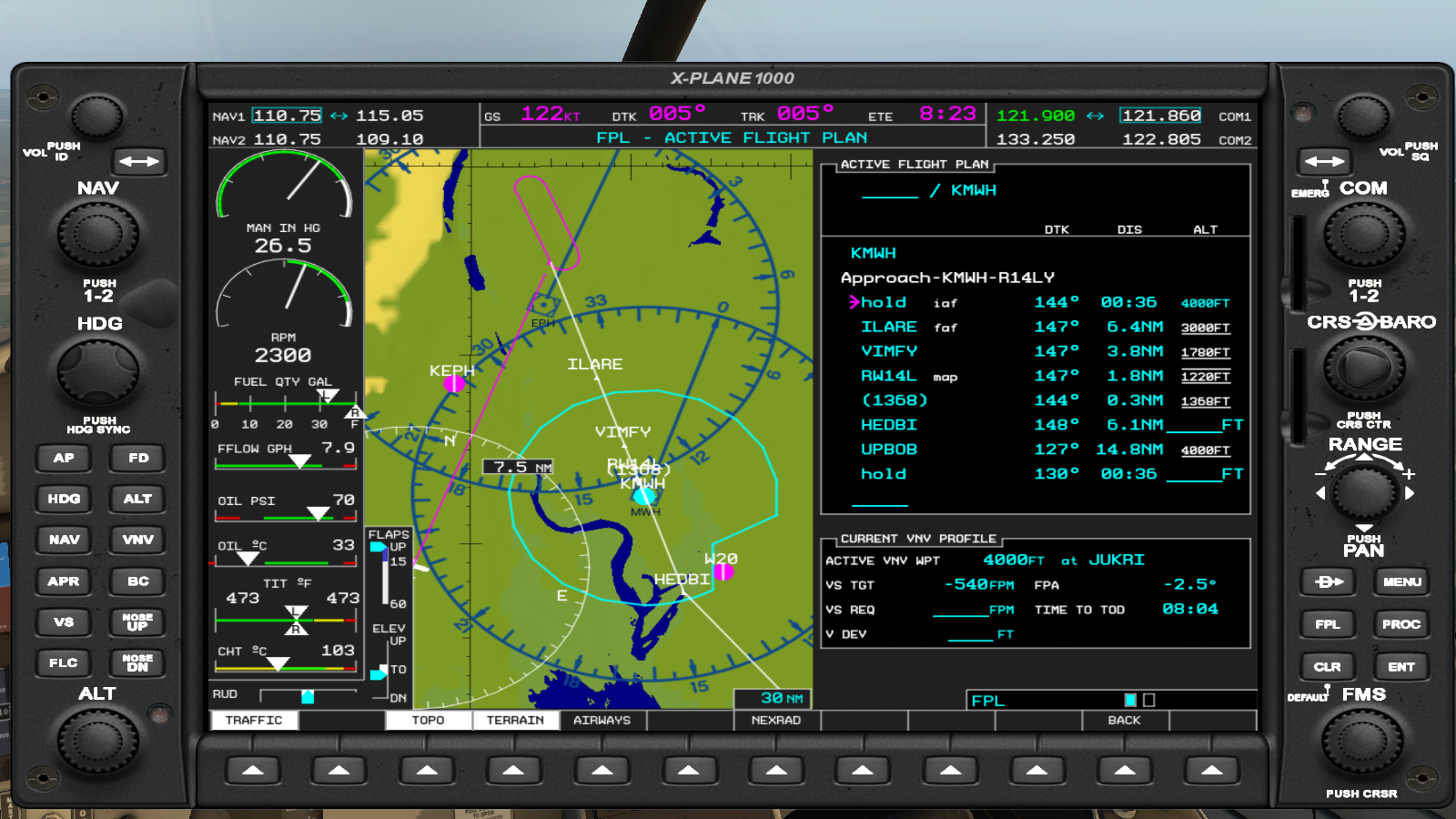Viewport: 1456px width, 819px height.
Task: Click the magenta active leg arrow beside hold
Action: click(x=854, y=302)
